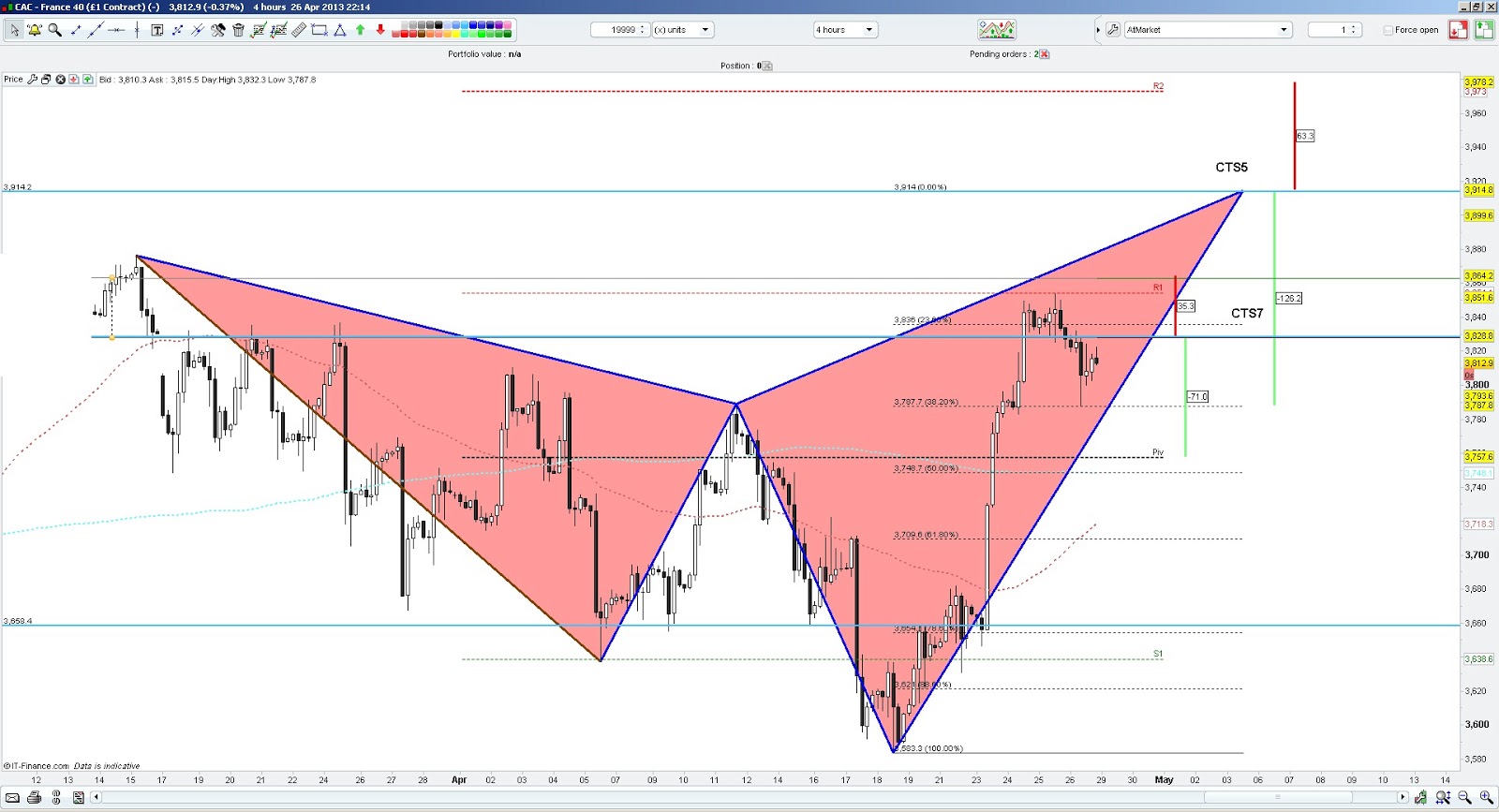
Task: Activate the text annotation tool
Action: point(157,30)
